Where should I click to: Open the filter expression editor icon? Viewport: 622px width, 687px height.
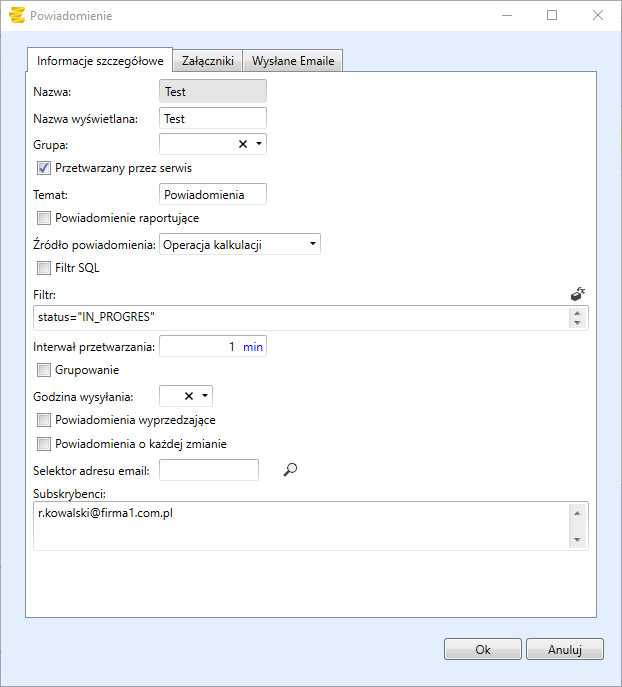point(577,294)
